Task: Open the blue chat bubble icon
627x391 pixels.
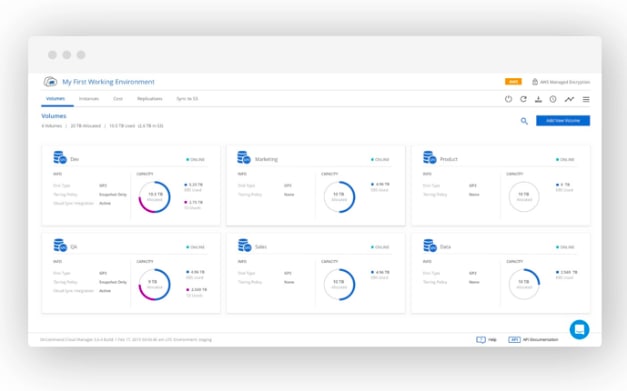Action: (x=579, y=329)
